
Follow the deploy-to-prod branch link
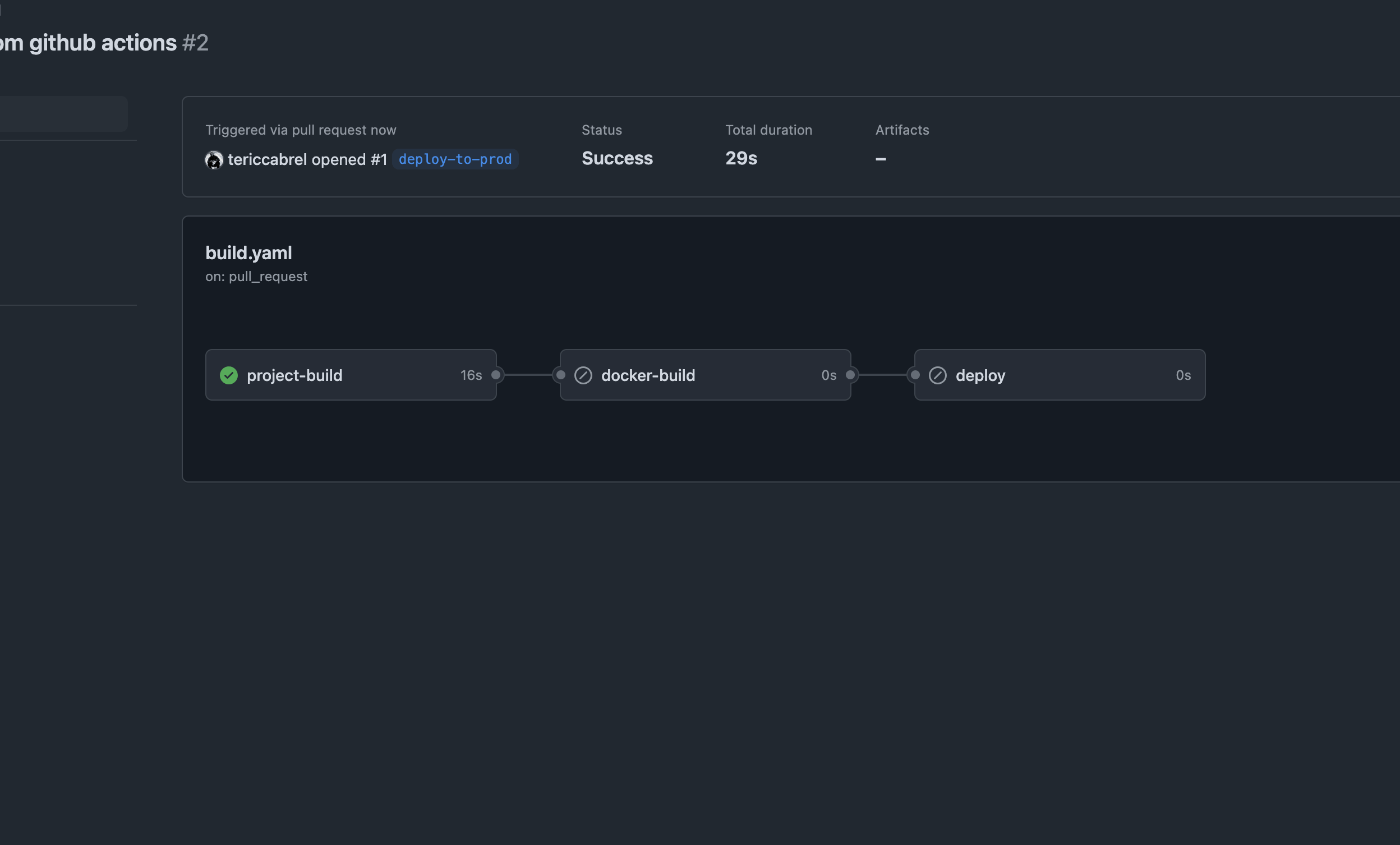click(x=454, y=159)
